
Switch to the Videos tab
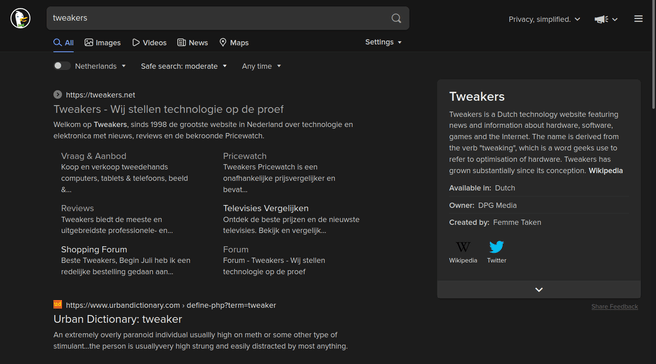(149, 43)
